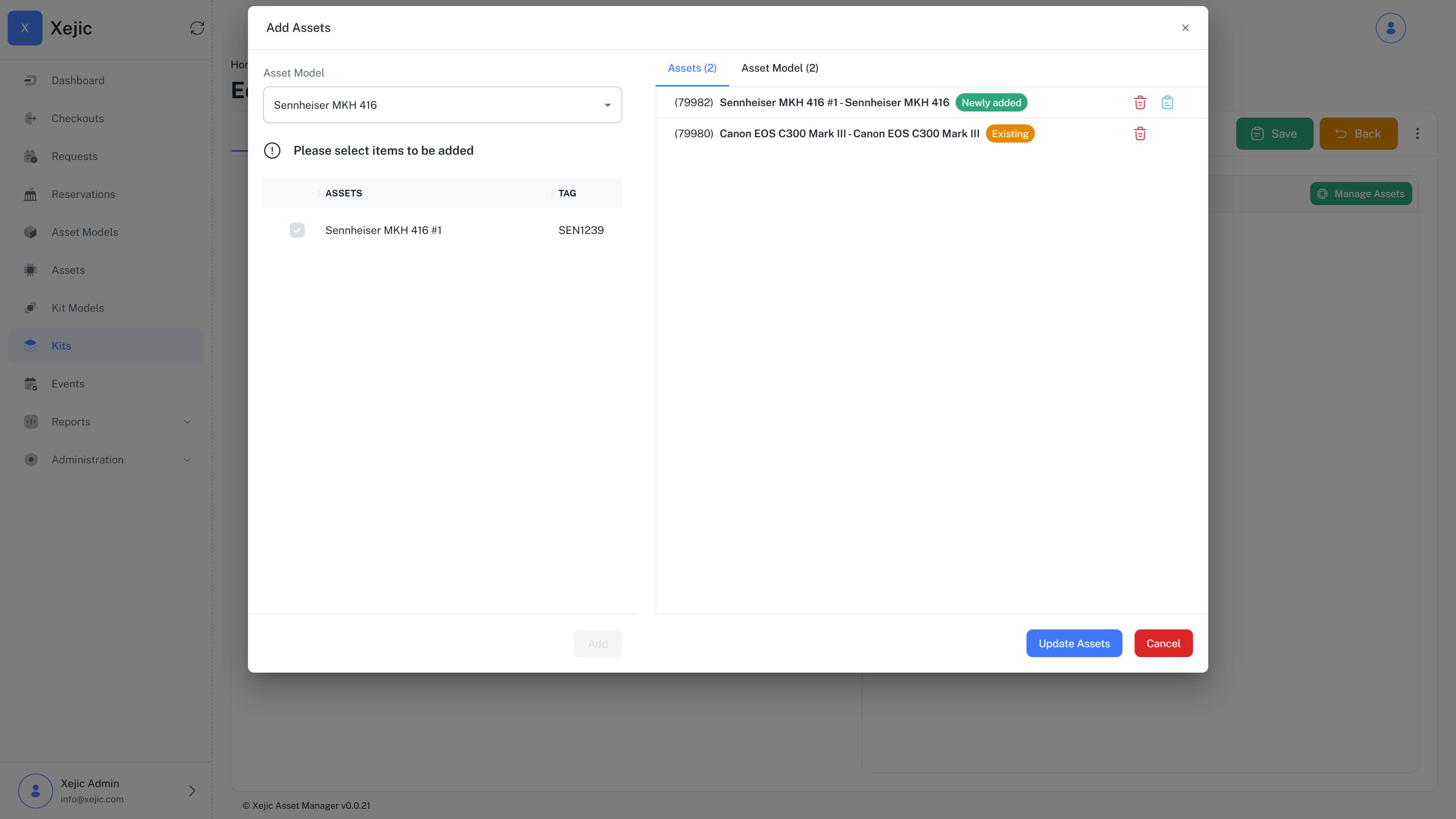Open Assets in the sidebar
Viewport: 1456px width, 819px height.
click(x=106, y=270)
